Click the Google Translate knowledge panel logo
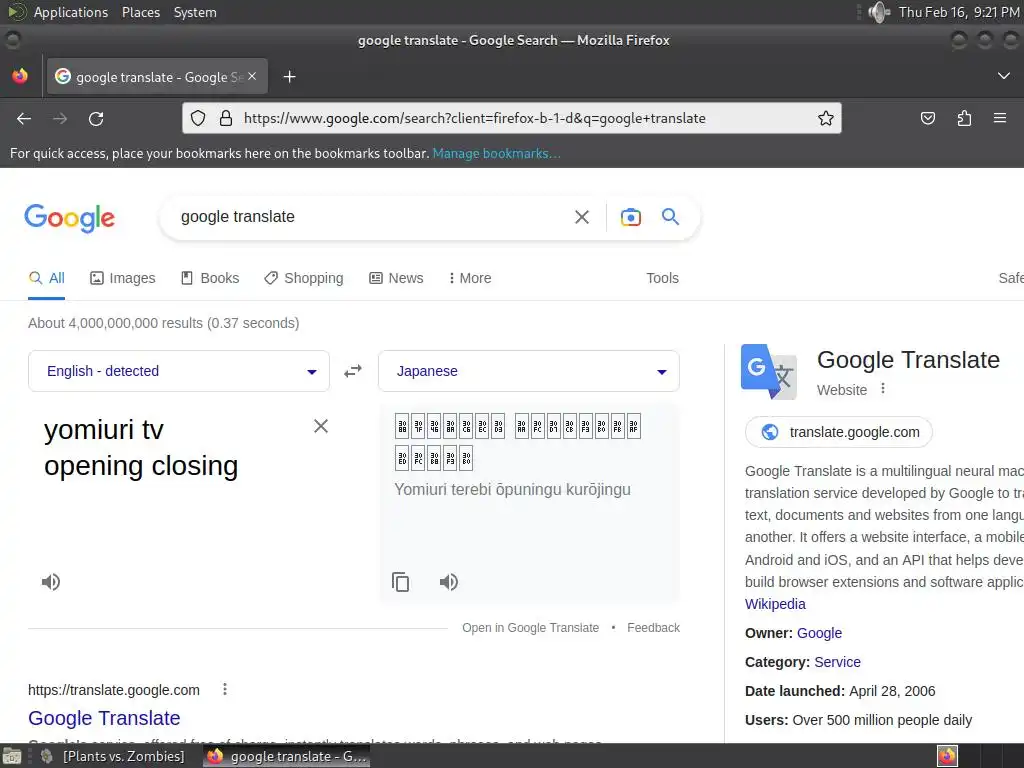The height and width of the screenshot is (768, 1024). [x=769, y=372]
